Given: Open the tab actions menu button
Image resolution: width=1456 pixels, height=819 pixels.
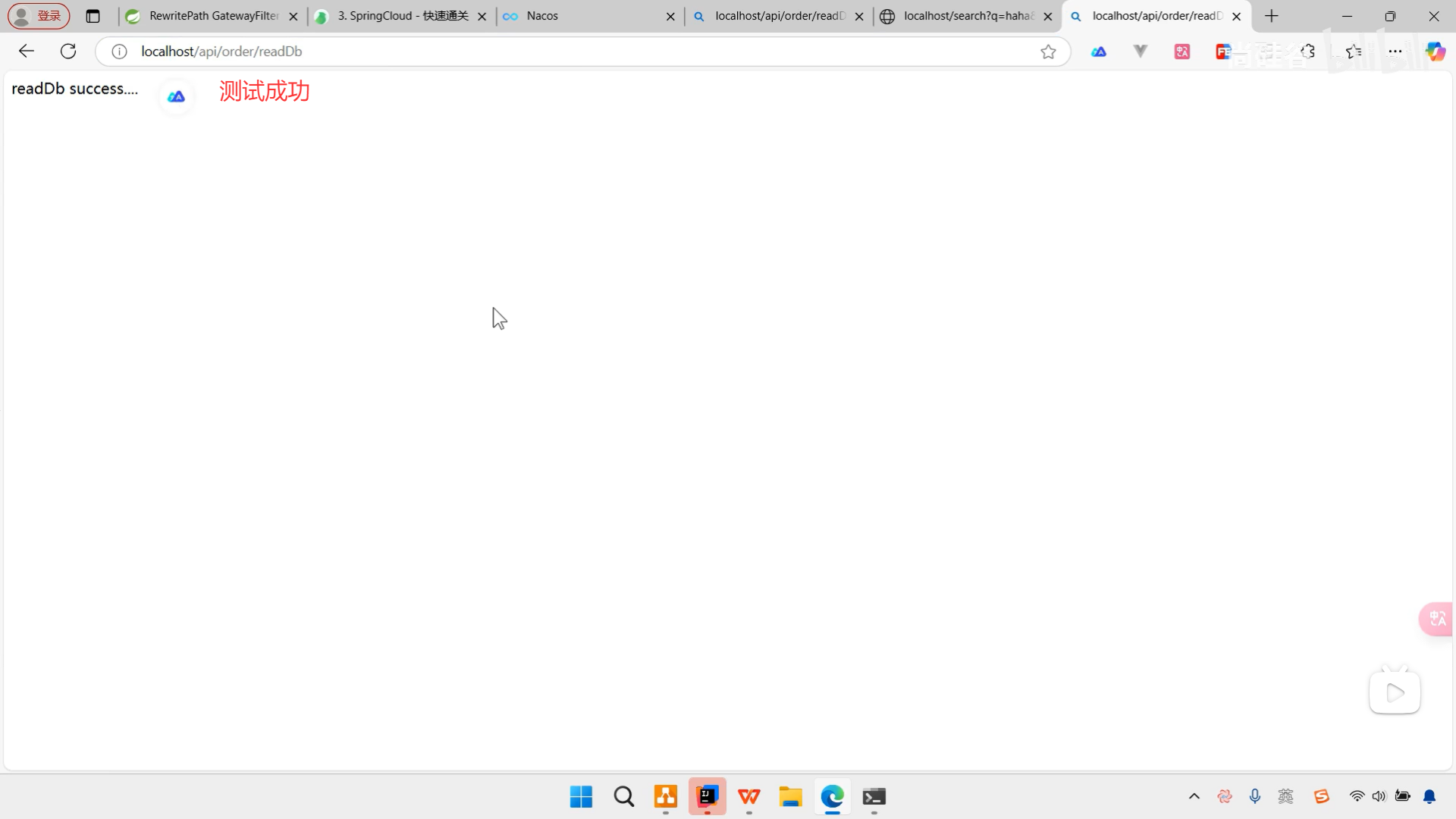Looking at the screenshot, I should pos(93,16).
